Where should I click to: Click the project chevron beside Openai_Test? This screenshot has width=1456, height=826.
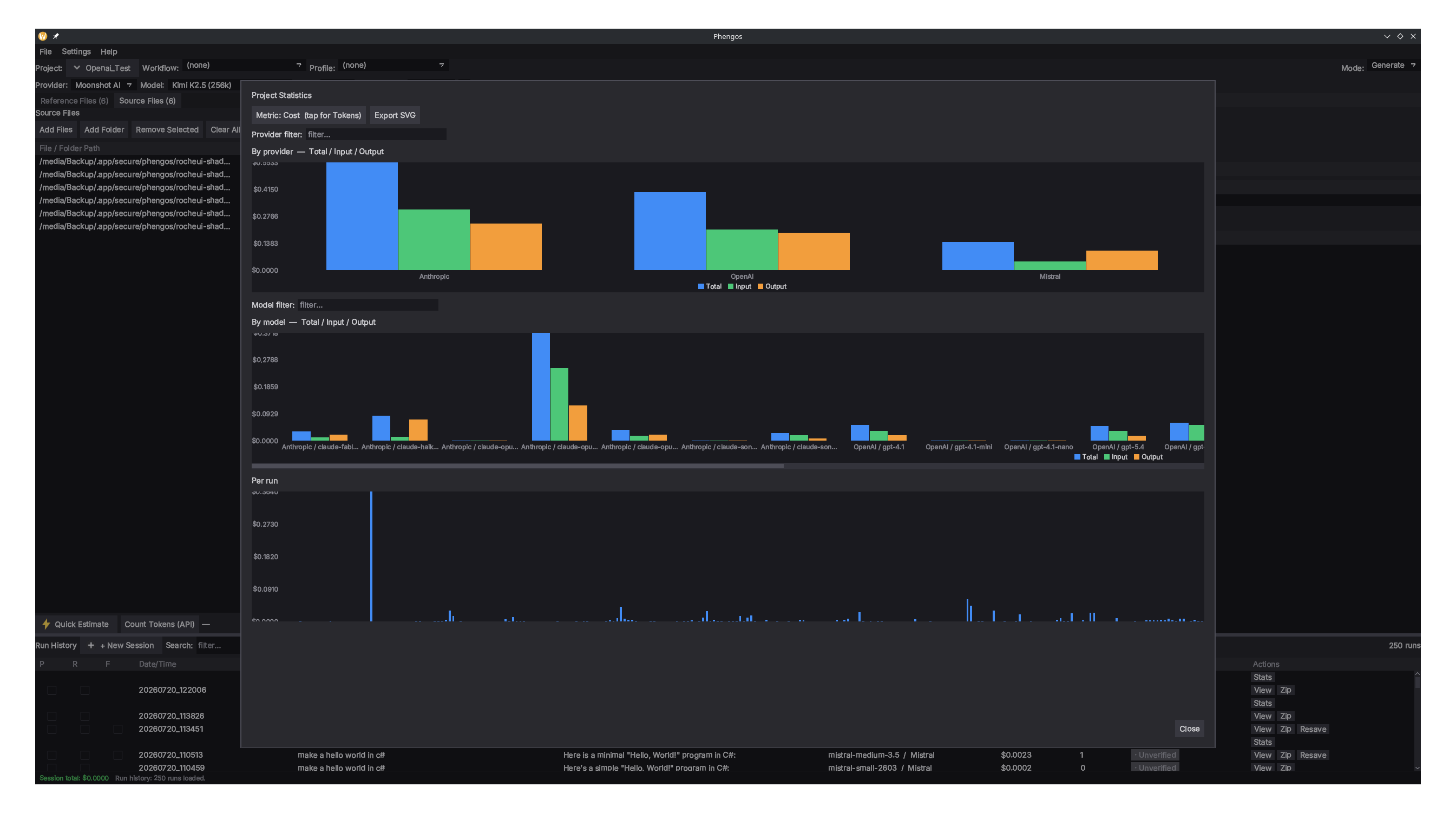(x=76, y=68)
